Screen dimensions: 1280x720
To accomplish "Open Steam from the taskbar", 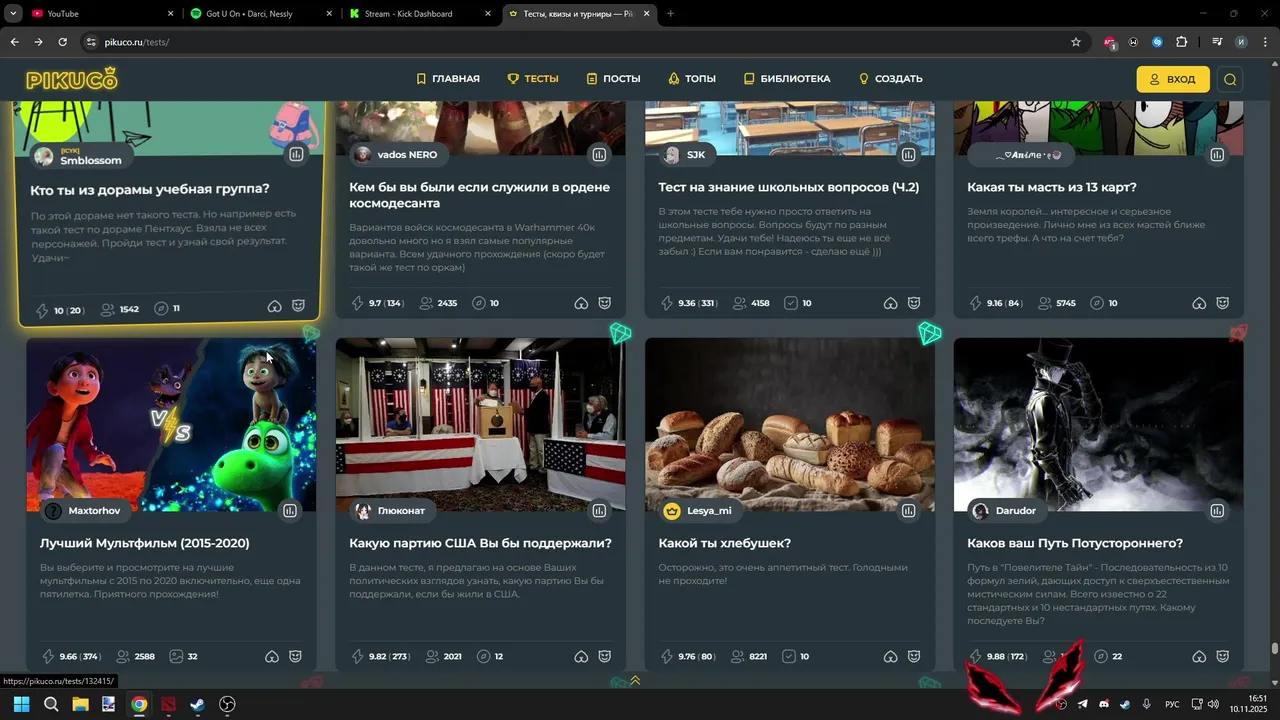I will [x=197, y=704].
